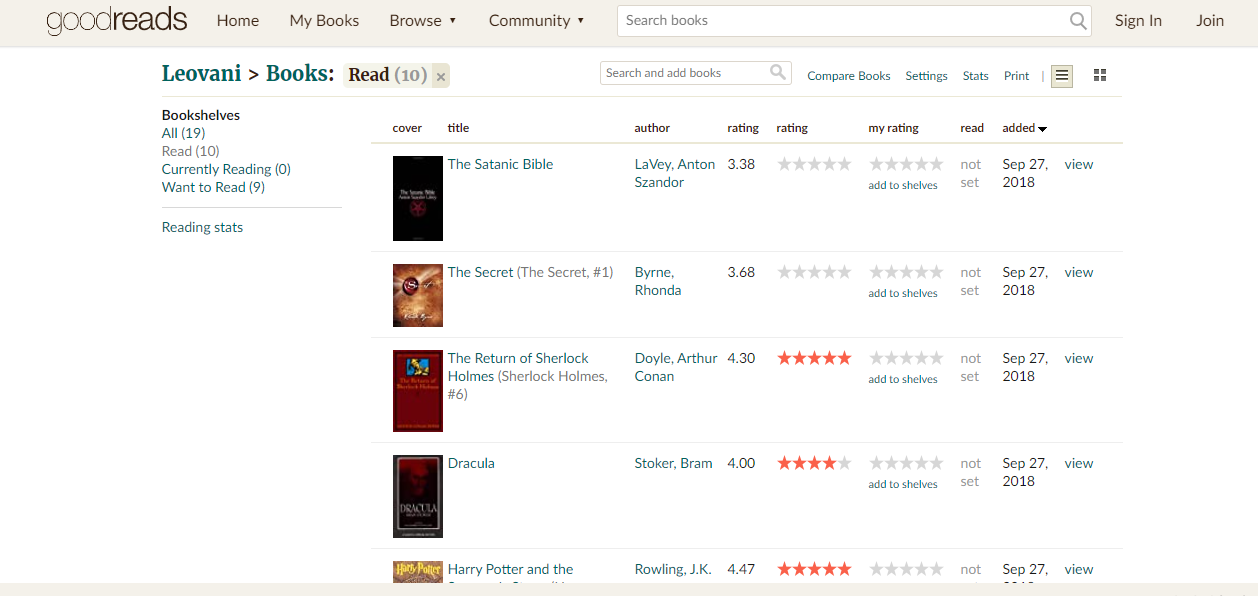Open the Community dropdown menu

pyautogui.click(x=537, y=20)
